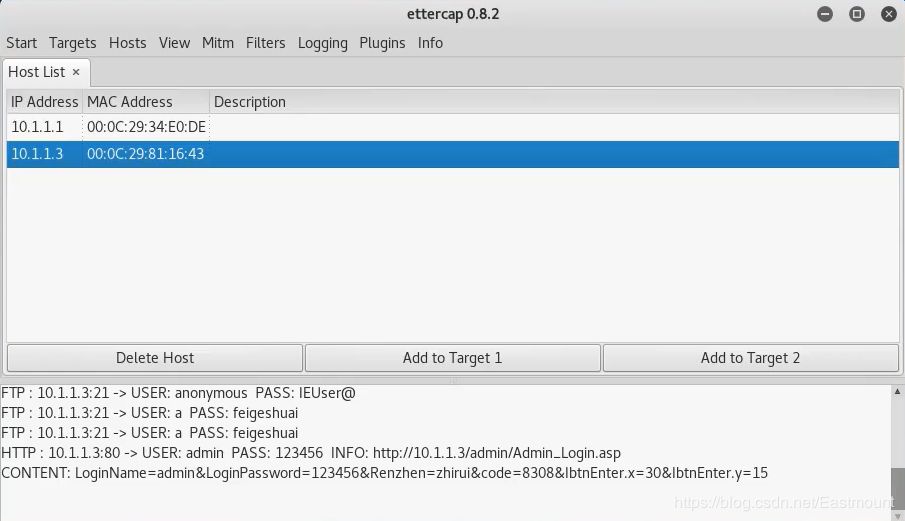Image resolution: width=905 pixels, height=521 pixels.
Task: Sort hosts by IP Address column
Action: tap(44, 102)
